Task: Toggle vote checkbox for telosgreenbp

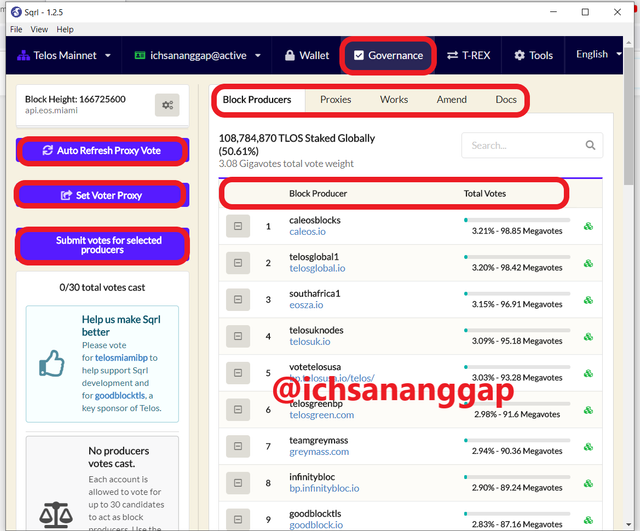Action: click(x=238, y=409)
